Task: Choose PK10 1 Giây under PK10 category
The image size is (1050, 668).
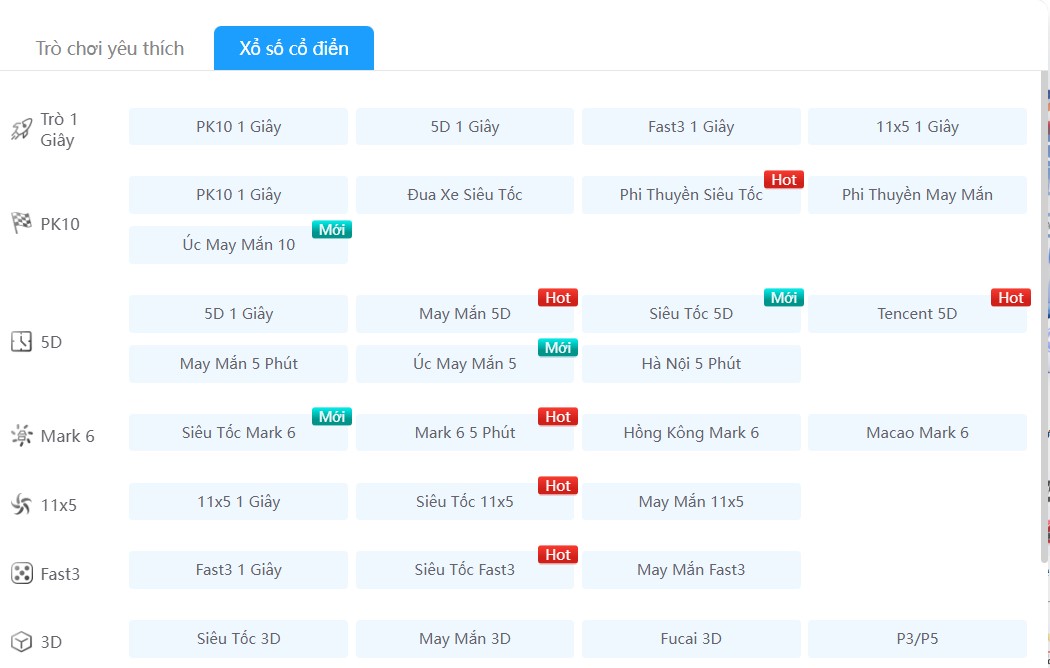Action: tap(238, 195)
